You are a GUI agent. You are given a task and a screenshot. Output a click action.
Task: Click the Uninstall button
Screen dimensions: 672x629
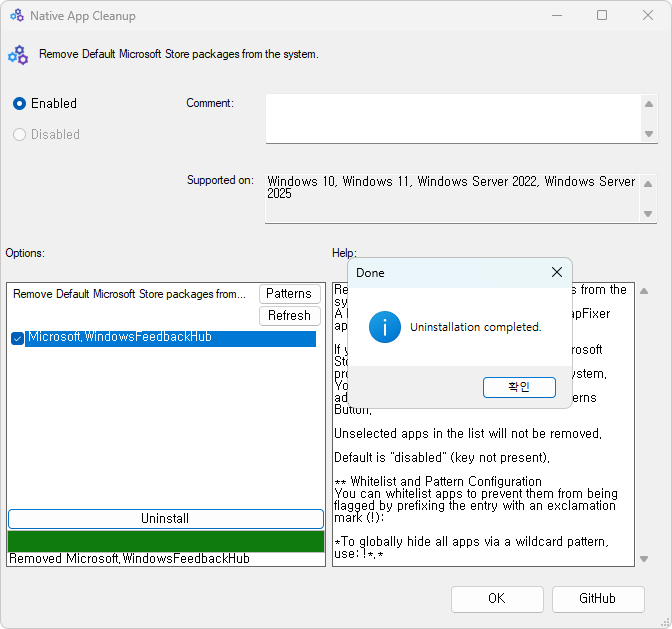tap(165, 519)
